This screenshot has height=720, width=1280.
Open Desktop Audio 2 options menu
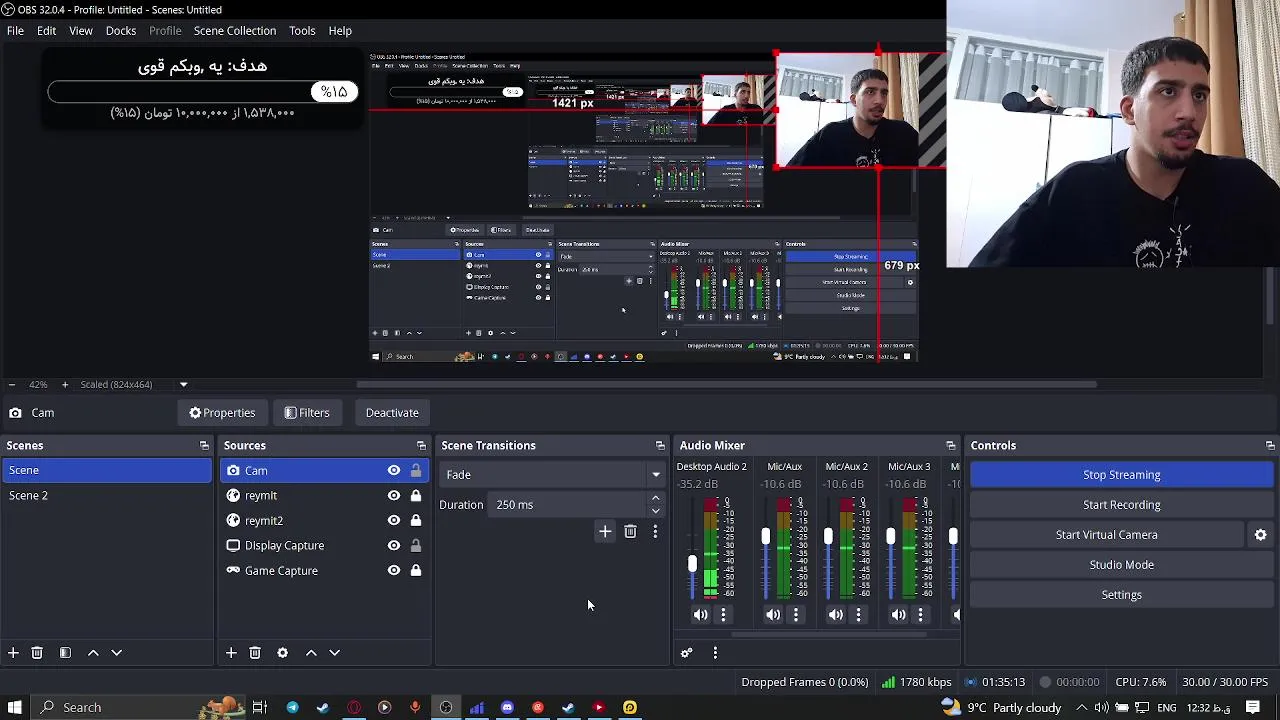coord(723,615)
